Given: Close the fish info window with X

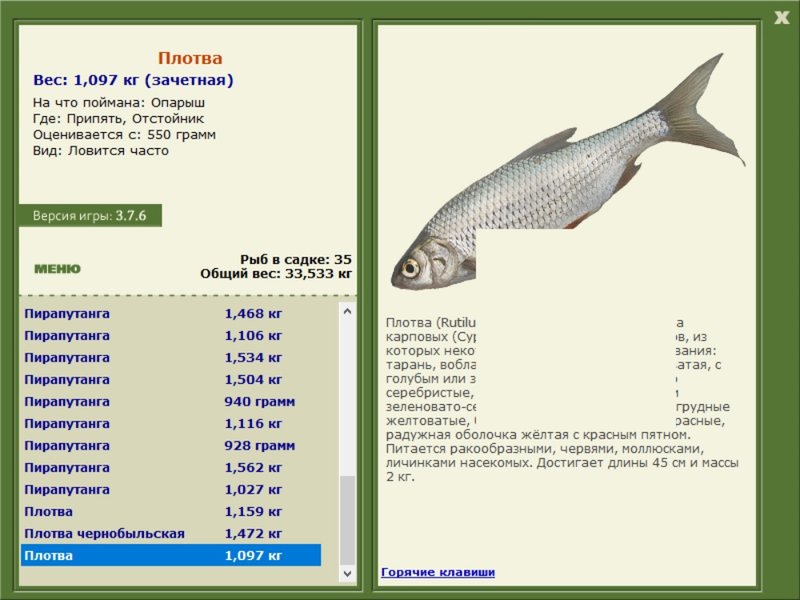Looking at the screenshot, I should [x=781, y=18].
